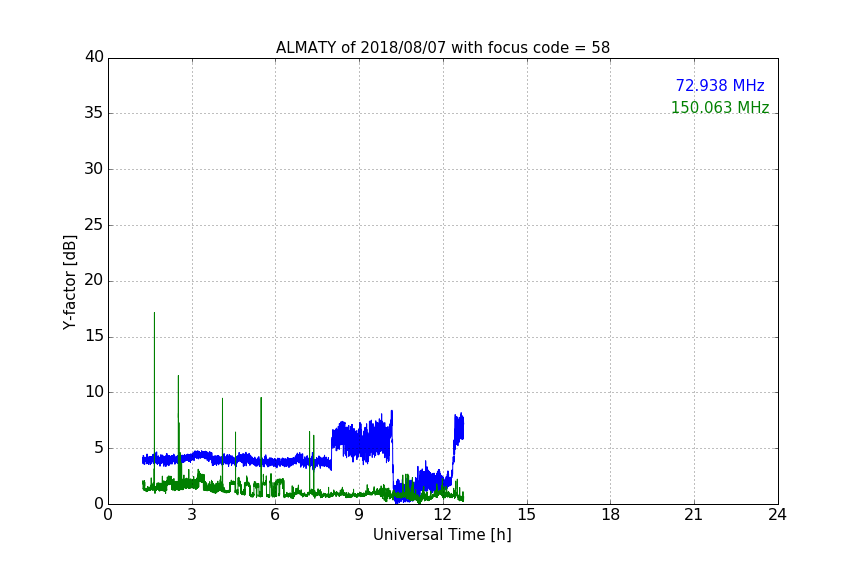The height and width of the screenshot is (576, 864).
Task: Click the x-axis tick label 0
Action: pyautogui.click(x=108, y=515)
